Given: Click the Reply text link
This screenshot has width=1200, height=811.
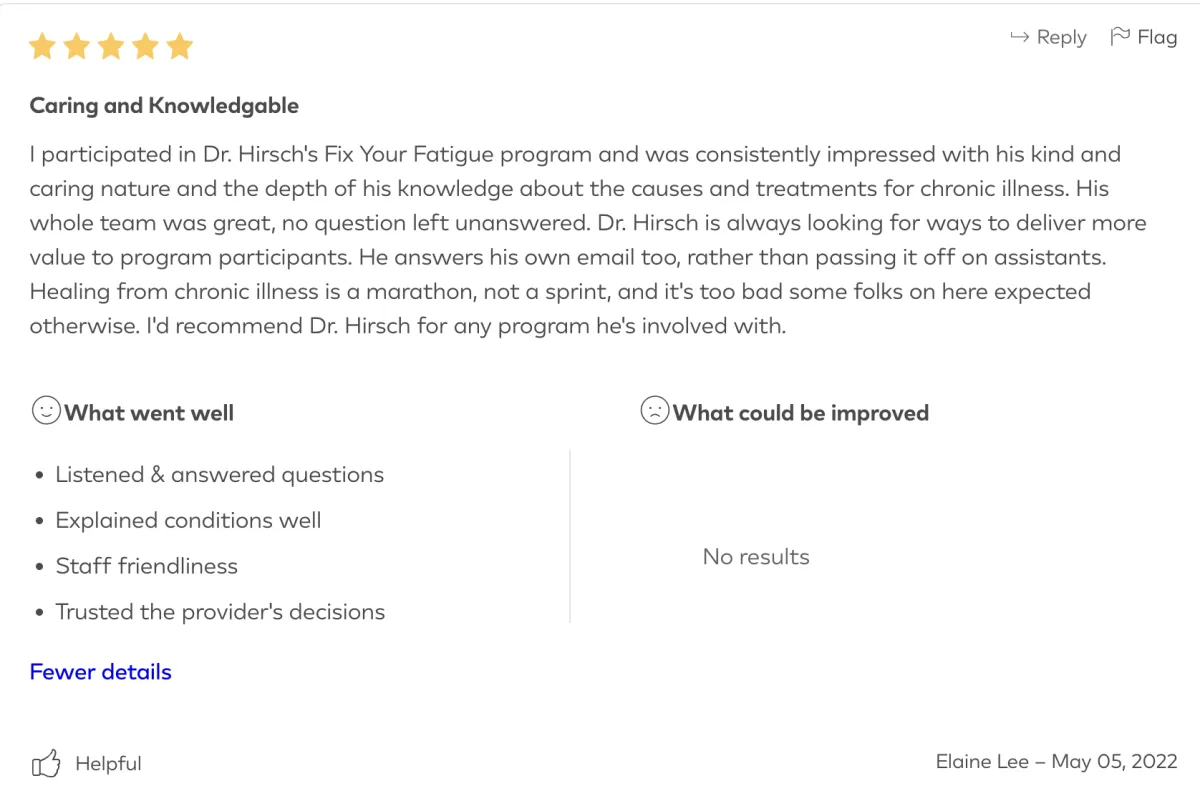Looking at the screenshot, I should pyautogui.click(x=1061, y=37).
